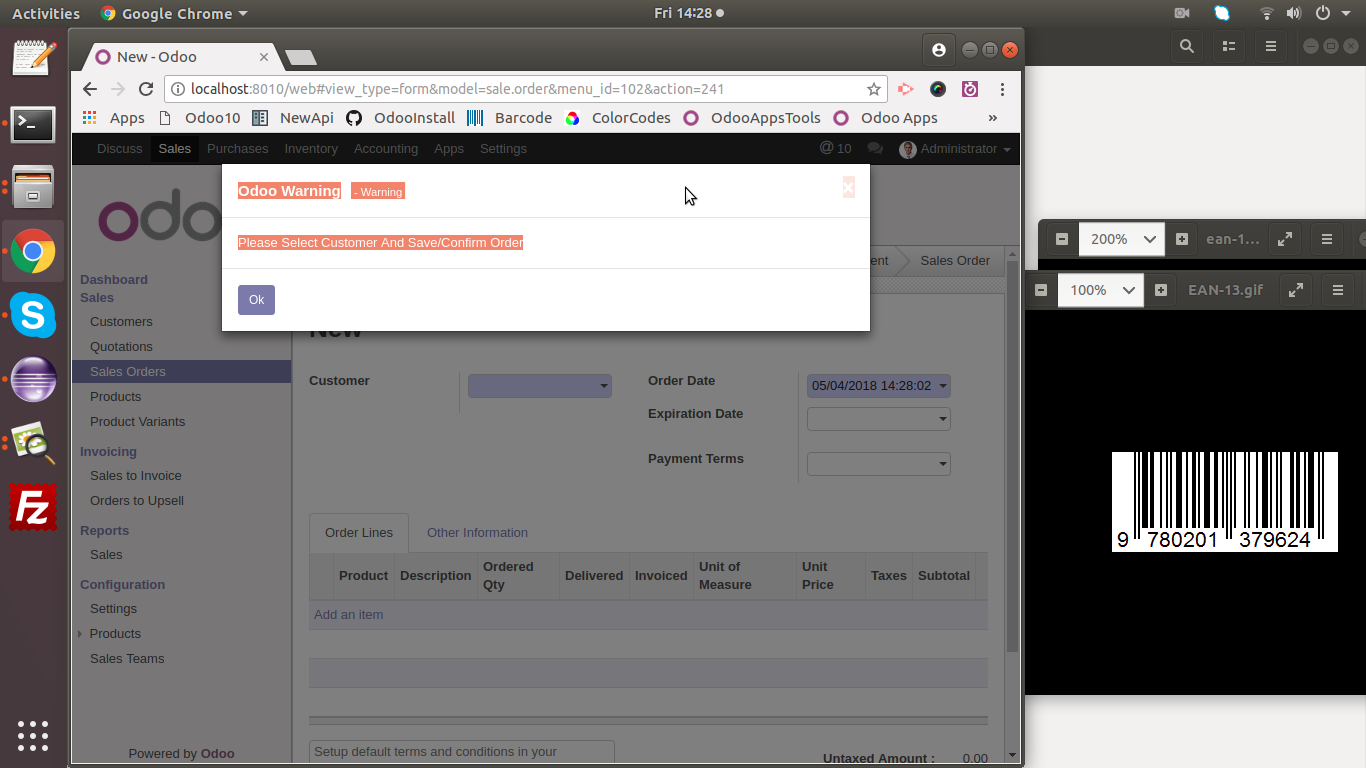
Task: Open Skype from the dock
Action: [x=33, y=316]
